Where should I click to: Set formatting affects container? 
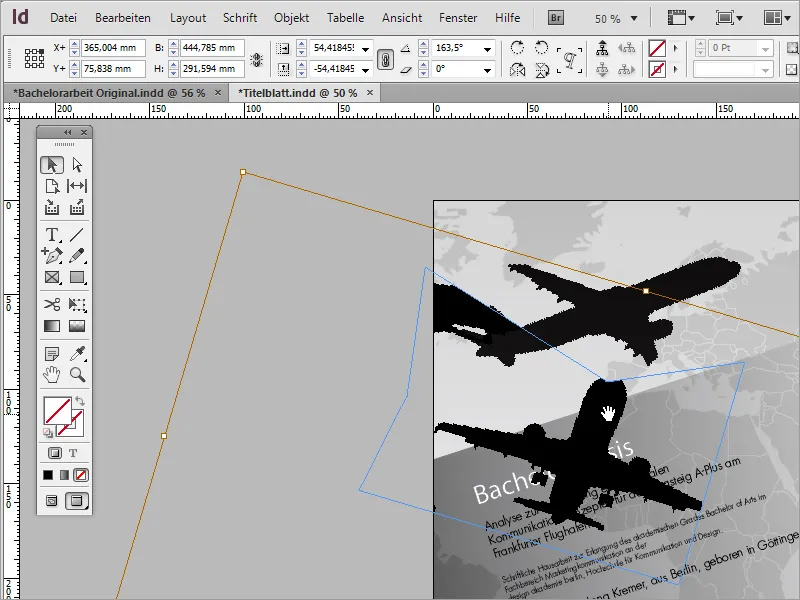point(55,453)
